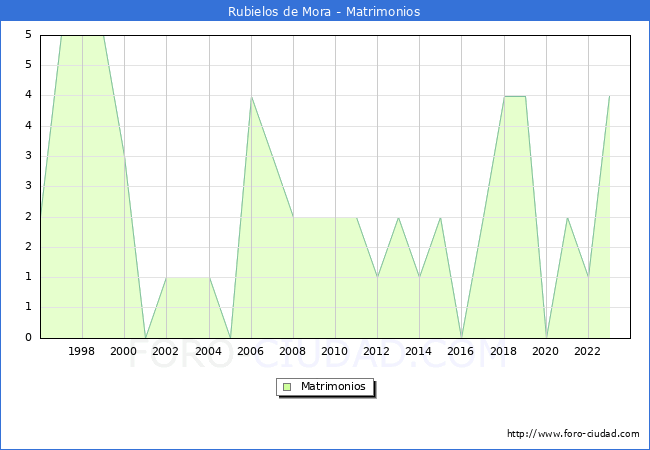Select the 2016 x-axis year label
This screenshot has width=650, height=450.
462,351
